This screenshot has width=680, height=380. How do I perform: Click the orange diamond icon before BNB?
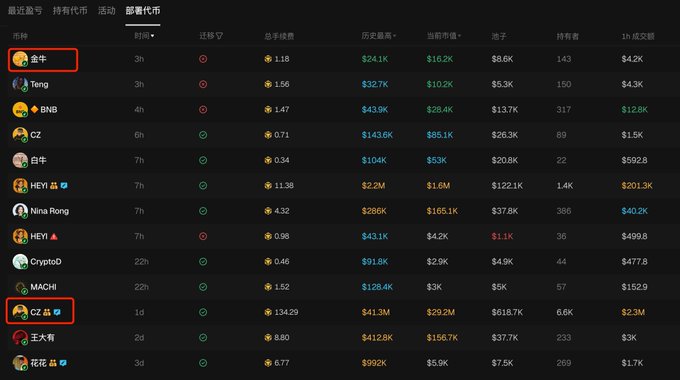coord(34,109)
